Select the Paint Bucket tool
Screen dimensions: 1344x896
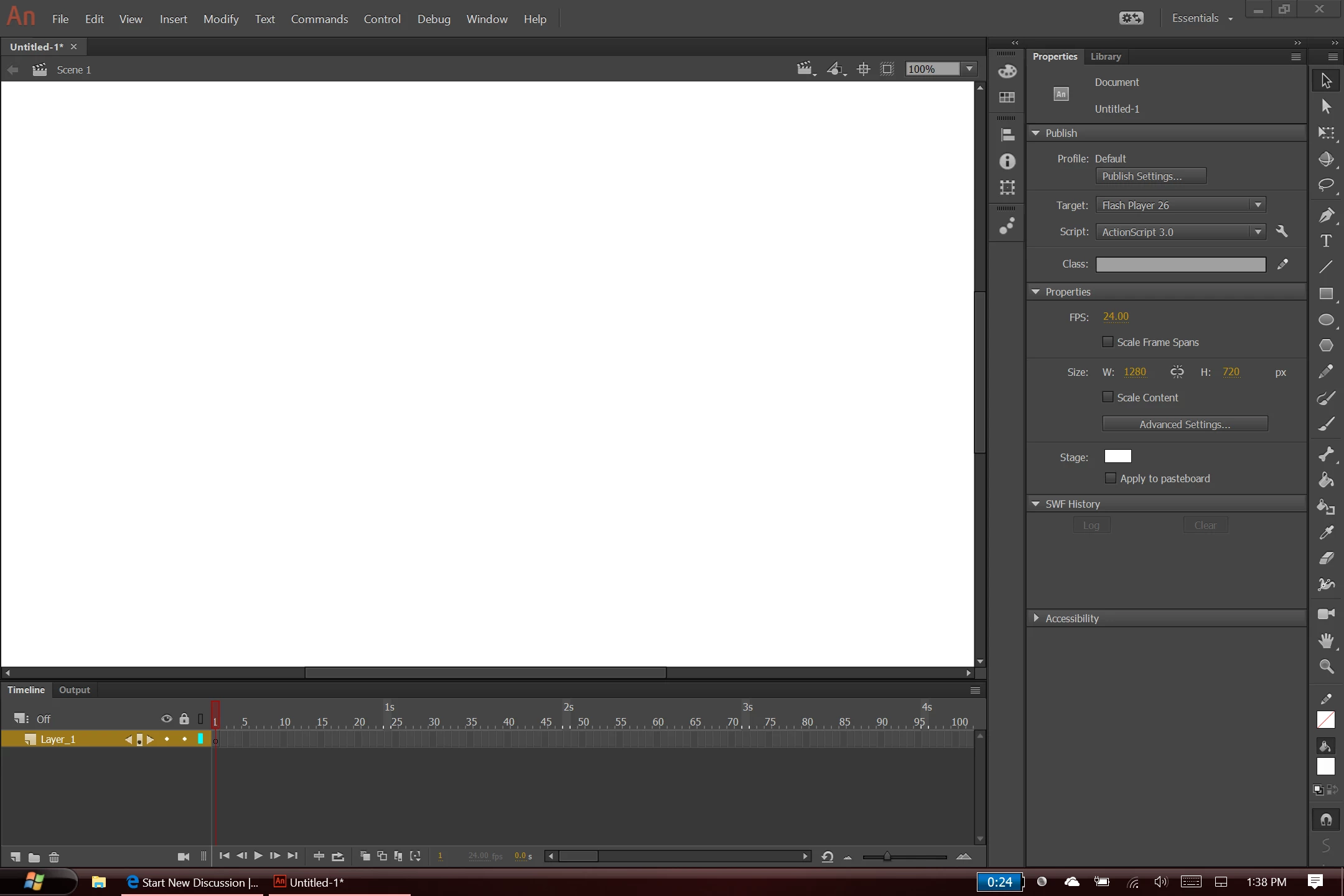pos(1326,480)
